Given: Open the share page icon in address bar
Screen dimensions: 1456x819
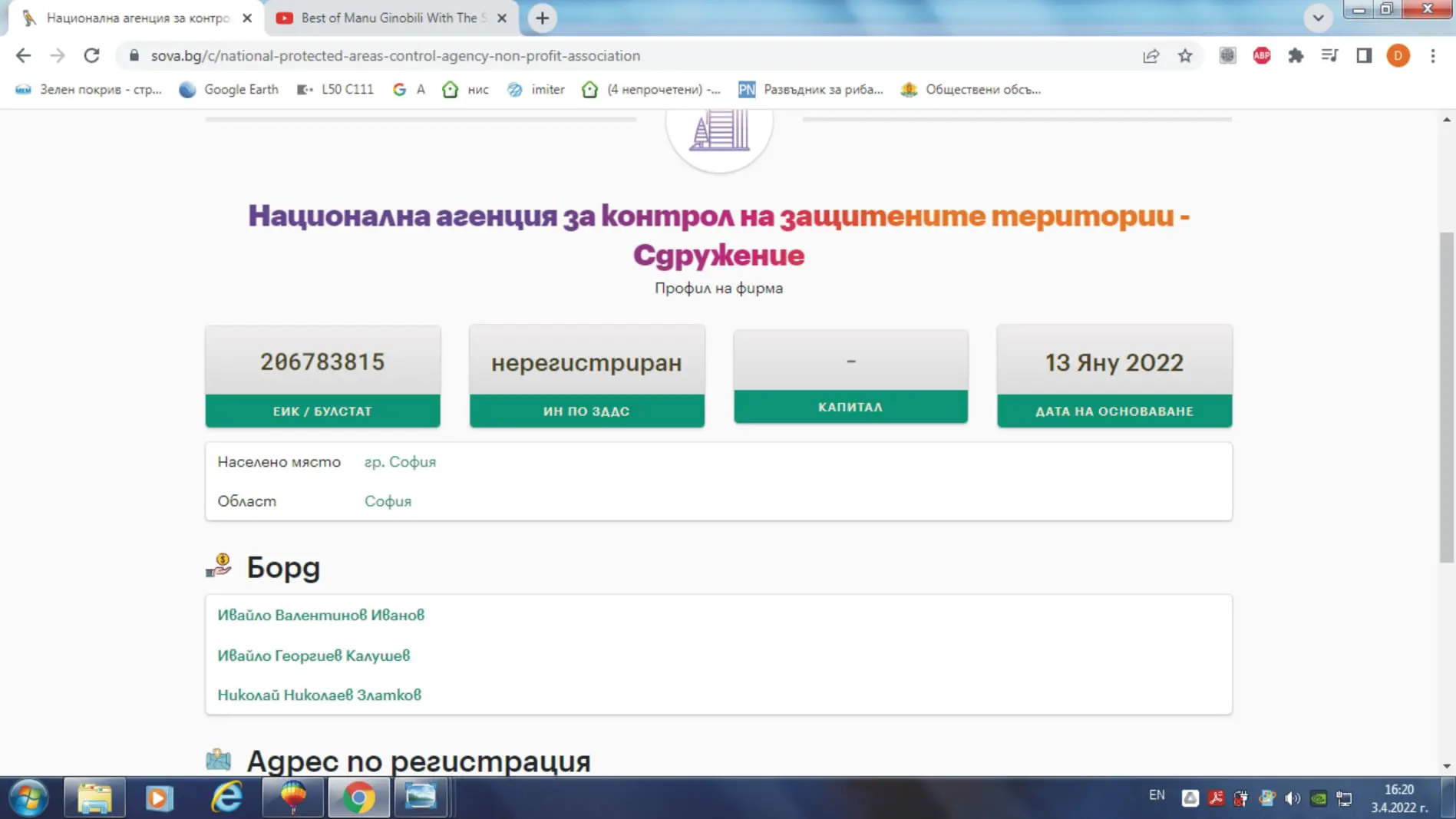Looking at the screenshot, I should point(1151,55).
